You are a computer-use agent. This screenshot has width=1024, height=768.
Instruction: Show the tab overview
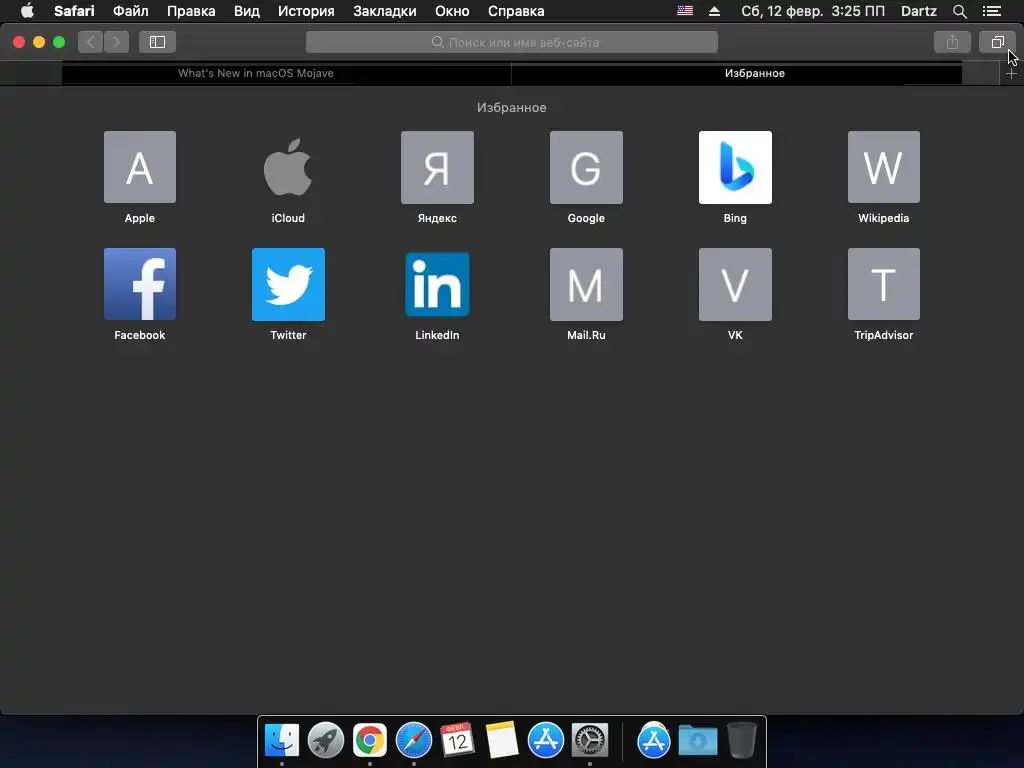click(997, 42)
